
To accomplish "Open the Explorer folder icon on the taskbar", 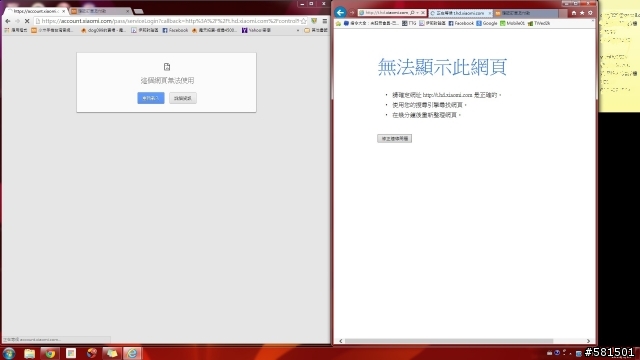I will point(29,353).
